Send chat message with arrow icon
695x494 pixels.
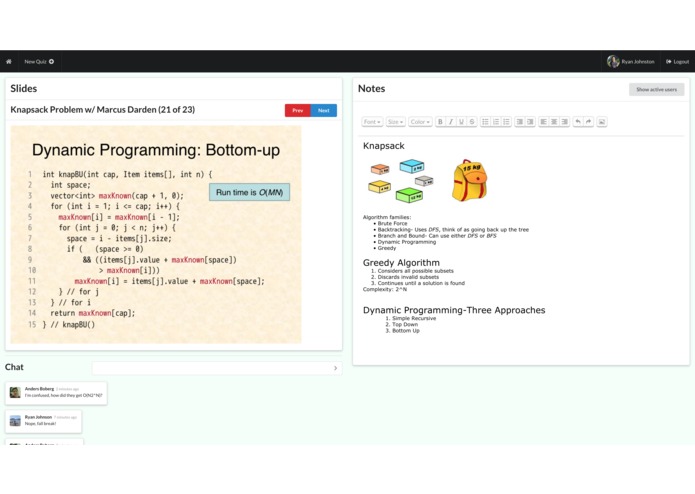click(x=335, y=368)
